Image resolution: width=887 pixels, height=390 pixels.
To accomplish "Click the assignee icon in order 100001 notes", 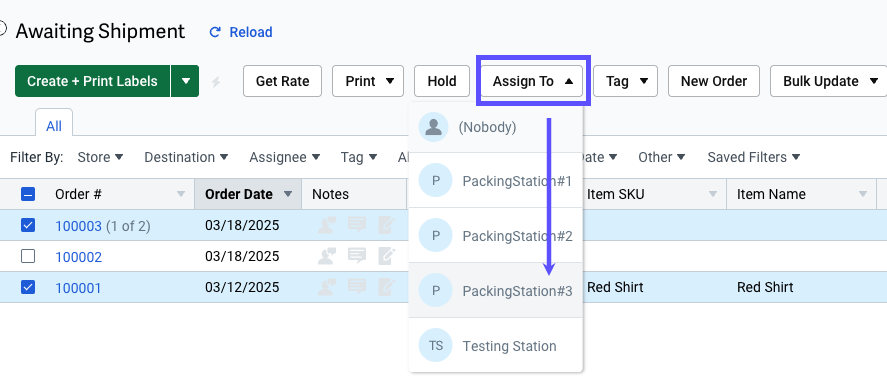I will [x=326, y=287].
